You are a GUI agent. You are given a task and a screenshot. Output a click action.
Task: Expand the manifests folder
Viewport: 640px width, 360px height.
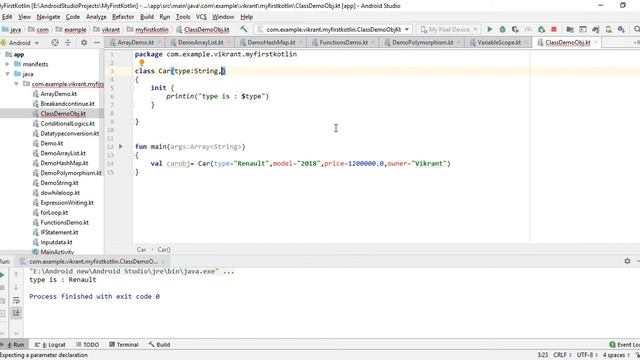tap(7, 64)
